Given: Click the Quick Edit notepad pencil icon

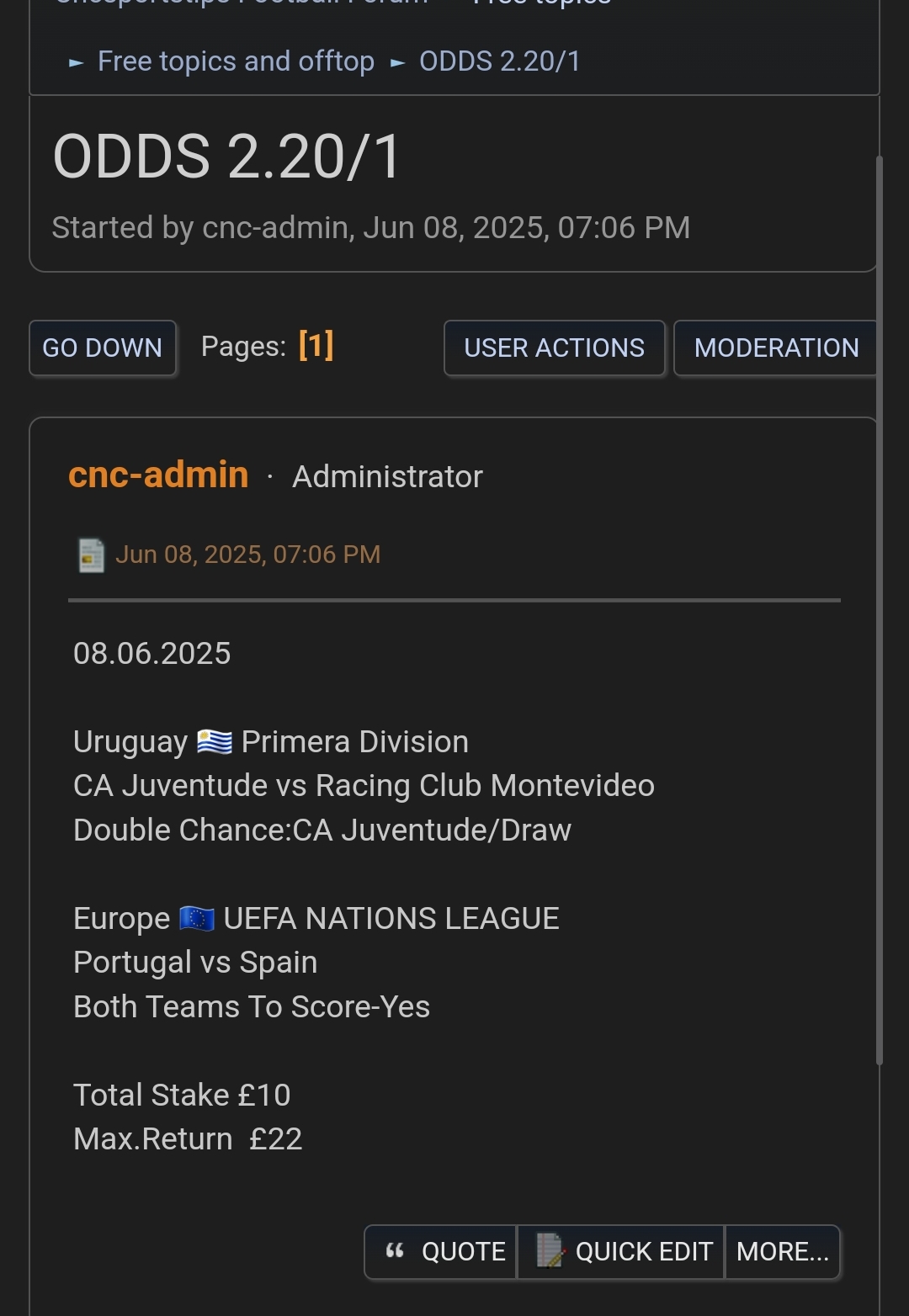Looking at the screenshot, I should (x=550, y=1250).
